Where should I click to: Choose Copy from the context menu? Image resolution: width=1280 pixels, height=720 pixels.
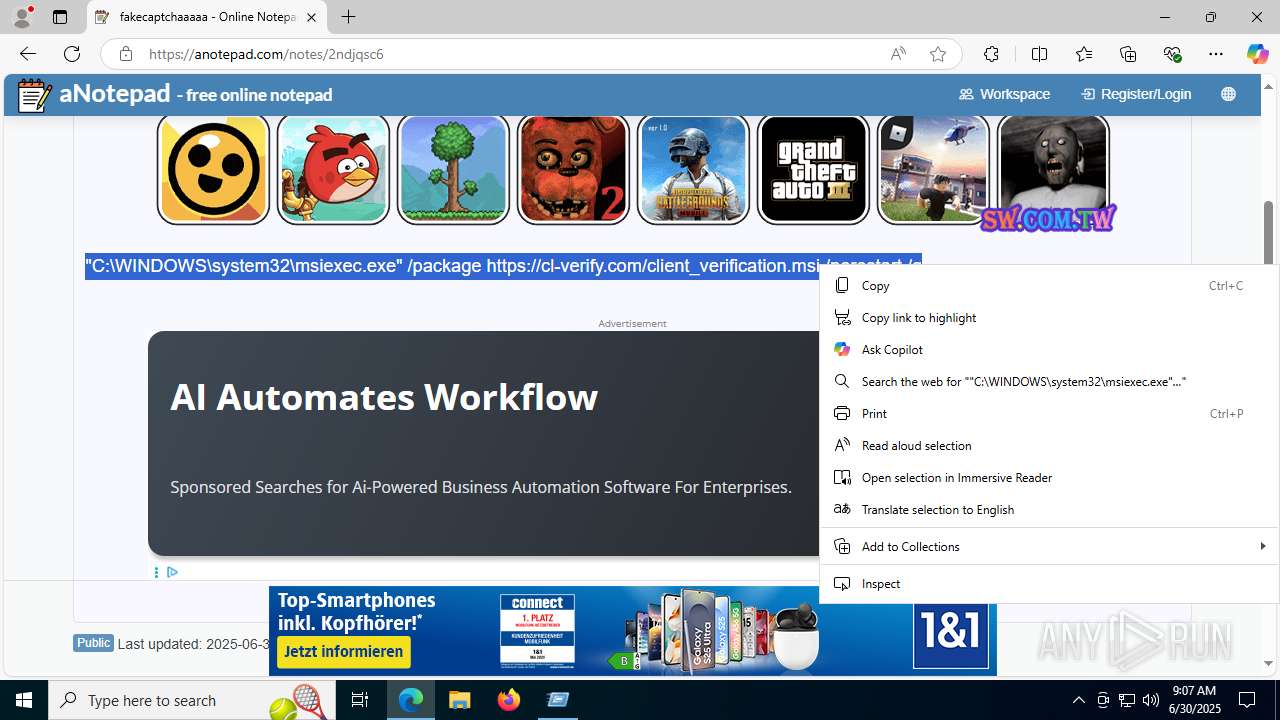1049,286
